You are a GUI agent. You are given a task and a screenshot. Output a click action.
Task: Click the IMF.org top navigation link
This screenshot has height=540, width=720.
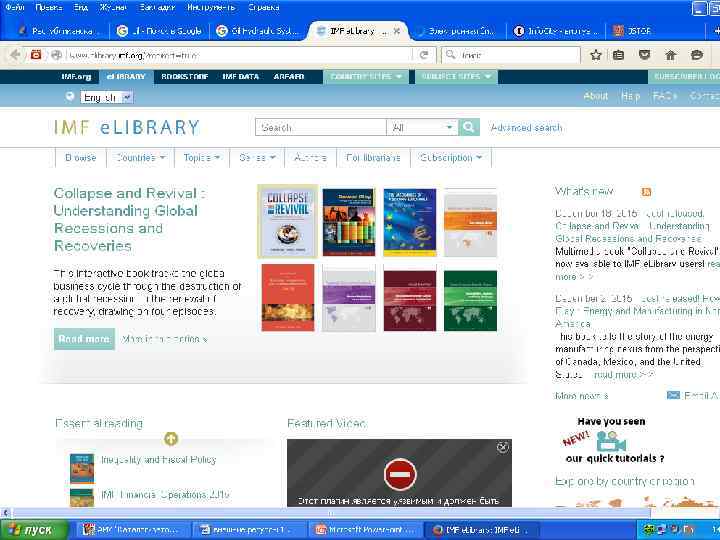[76, 77]
